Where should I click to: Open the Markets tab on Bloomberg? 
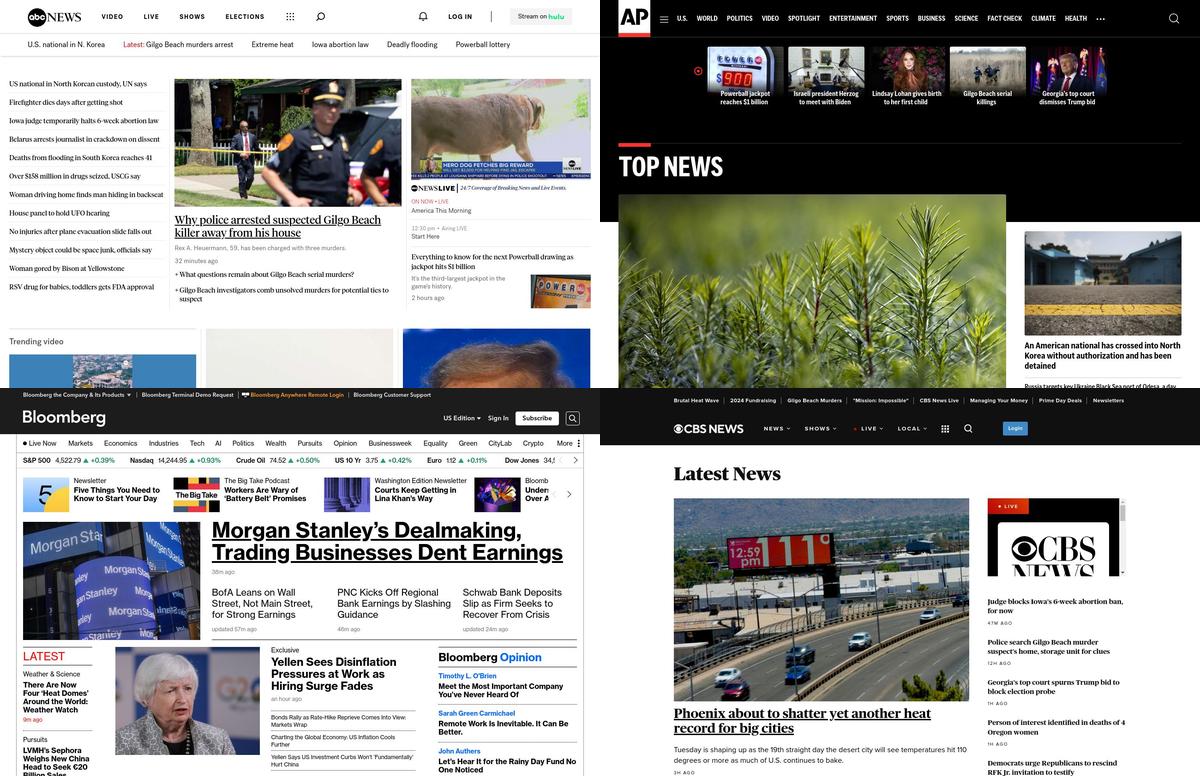tap(80, 443)
